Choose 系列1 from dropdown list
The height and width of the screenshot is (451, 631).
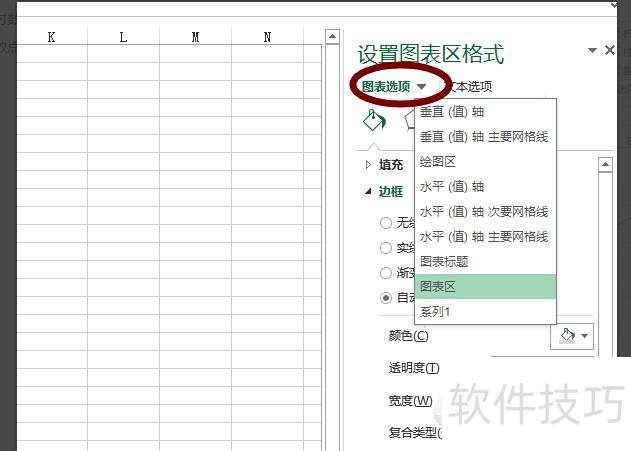pyautogui.click(x=485, y=311)
